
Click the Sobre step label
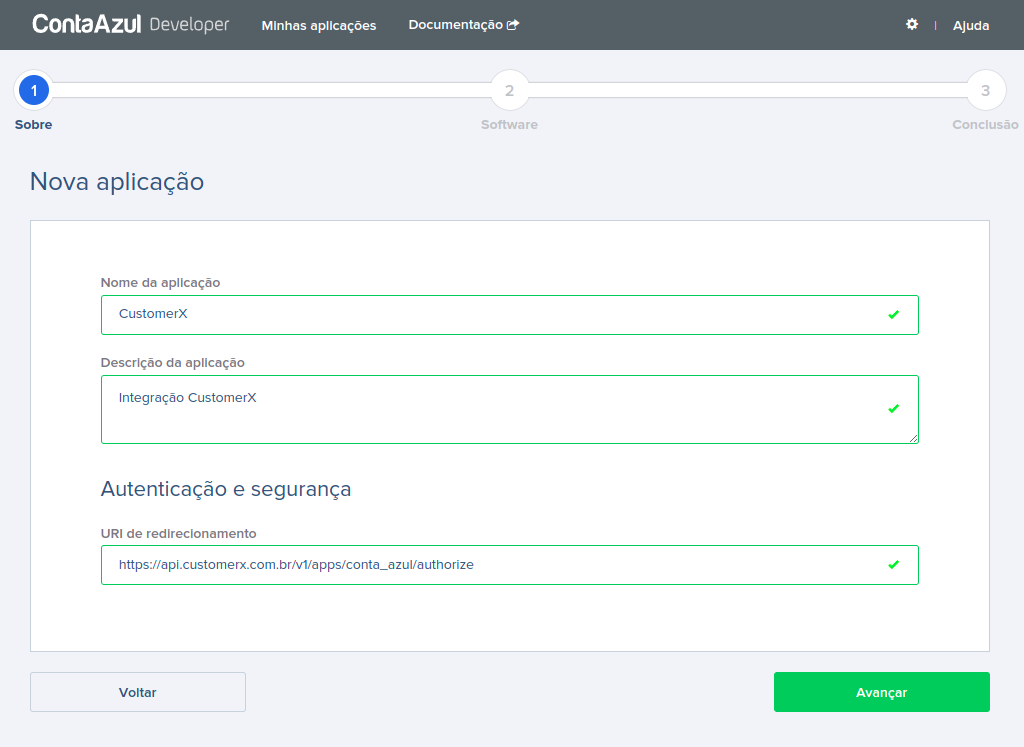(x=33, y=125)
